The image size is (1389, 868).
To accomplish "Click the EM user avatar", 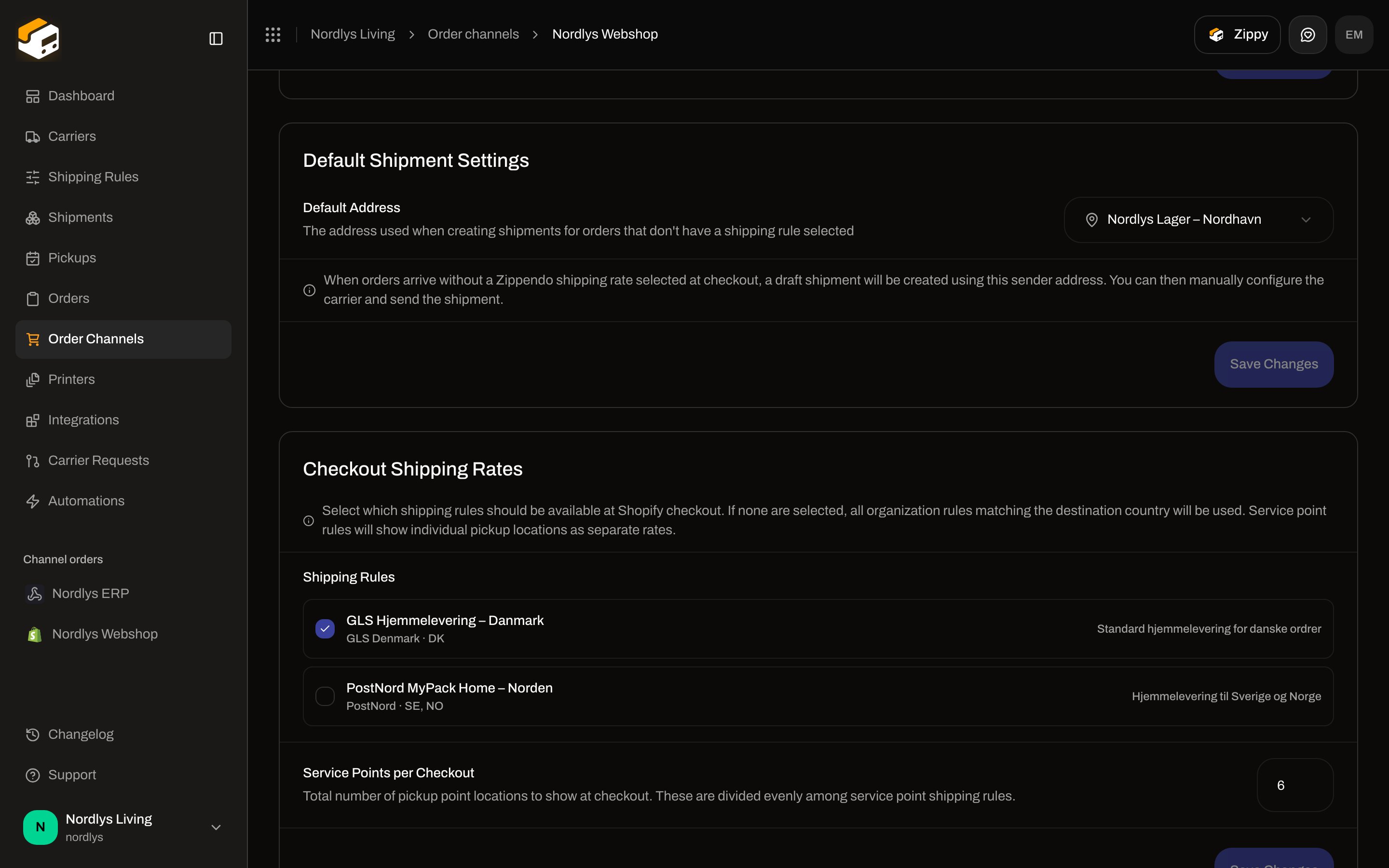I will coord(1354,34).
